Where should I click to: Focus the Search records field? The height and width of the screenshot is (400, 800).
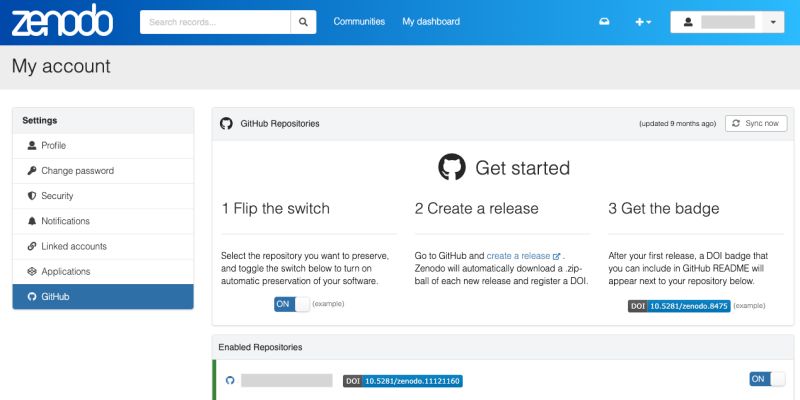[215, 22]
